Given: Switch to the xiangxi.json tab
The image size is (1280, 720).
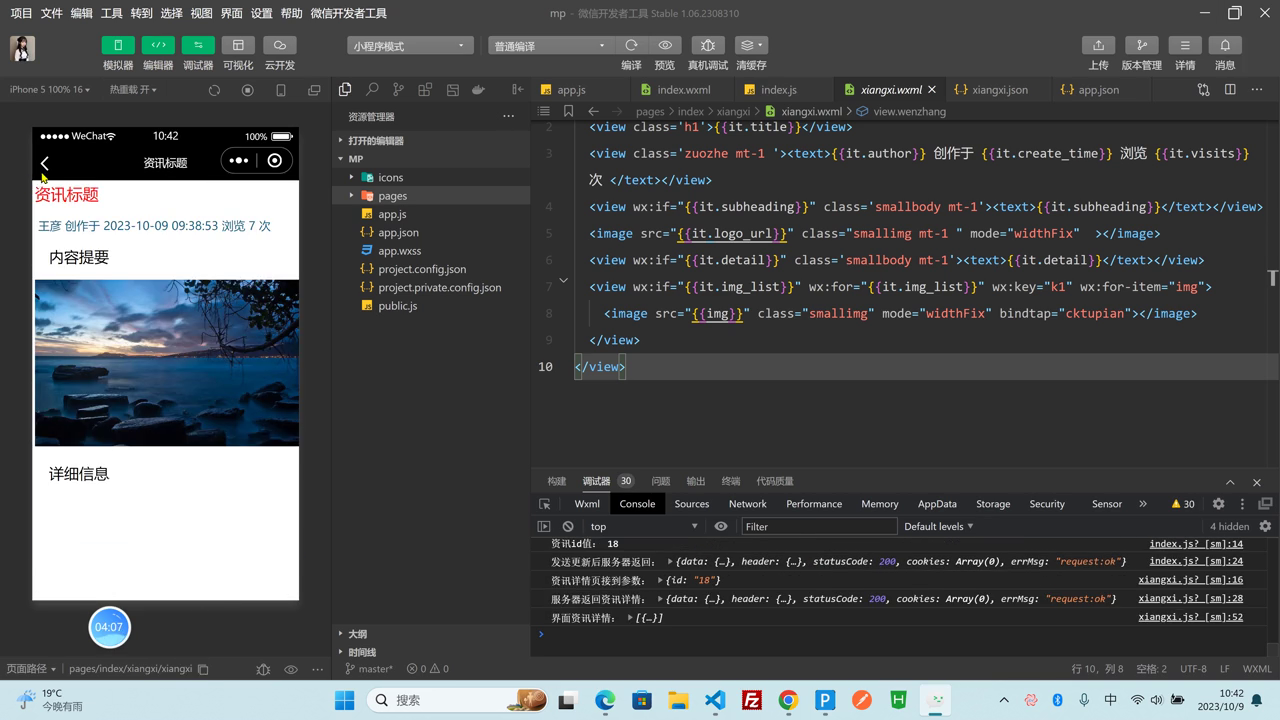Looking at the screenshot, I should (999, 90).
